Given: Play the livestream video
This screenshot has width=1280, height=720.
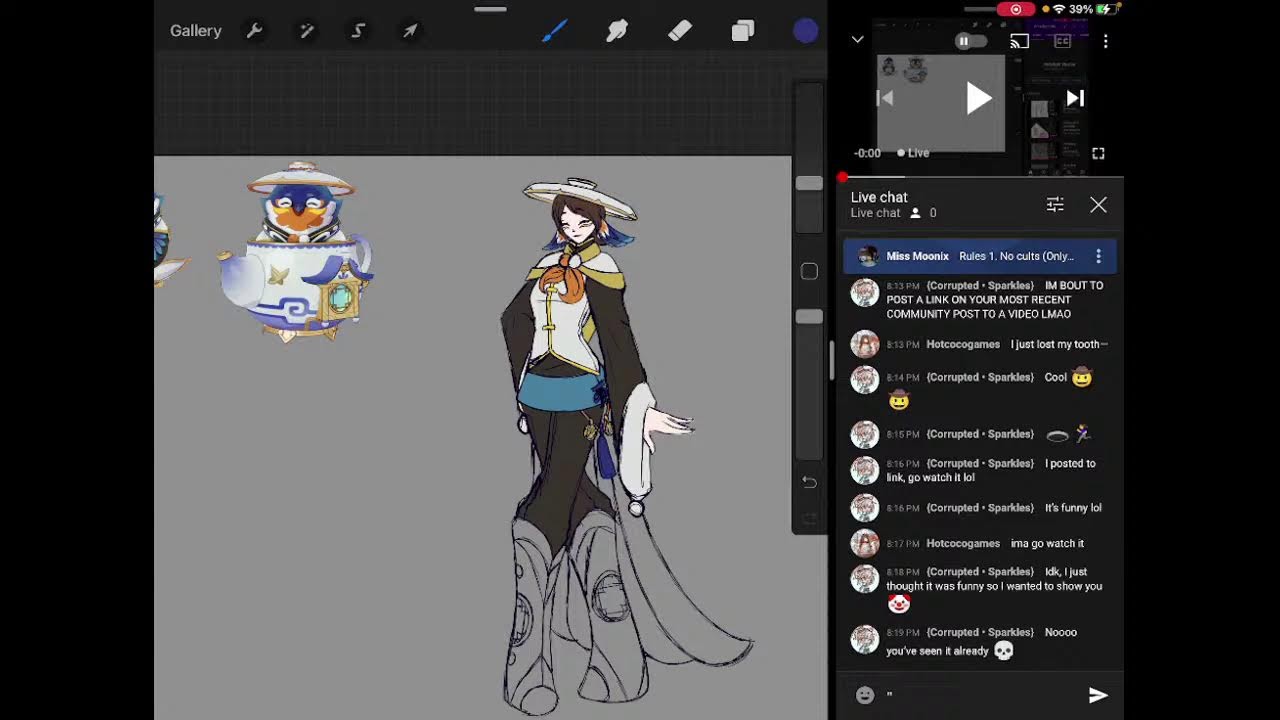Looking at the screenshot, I should pos(979,98).
